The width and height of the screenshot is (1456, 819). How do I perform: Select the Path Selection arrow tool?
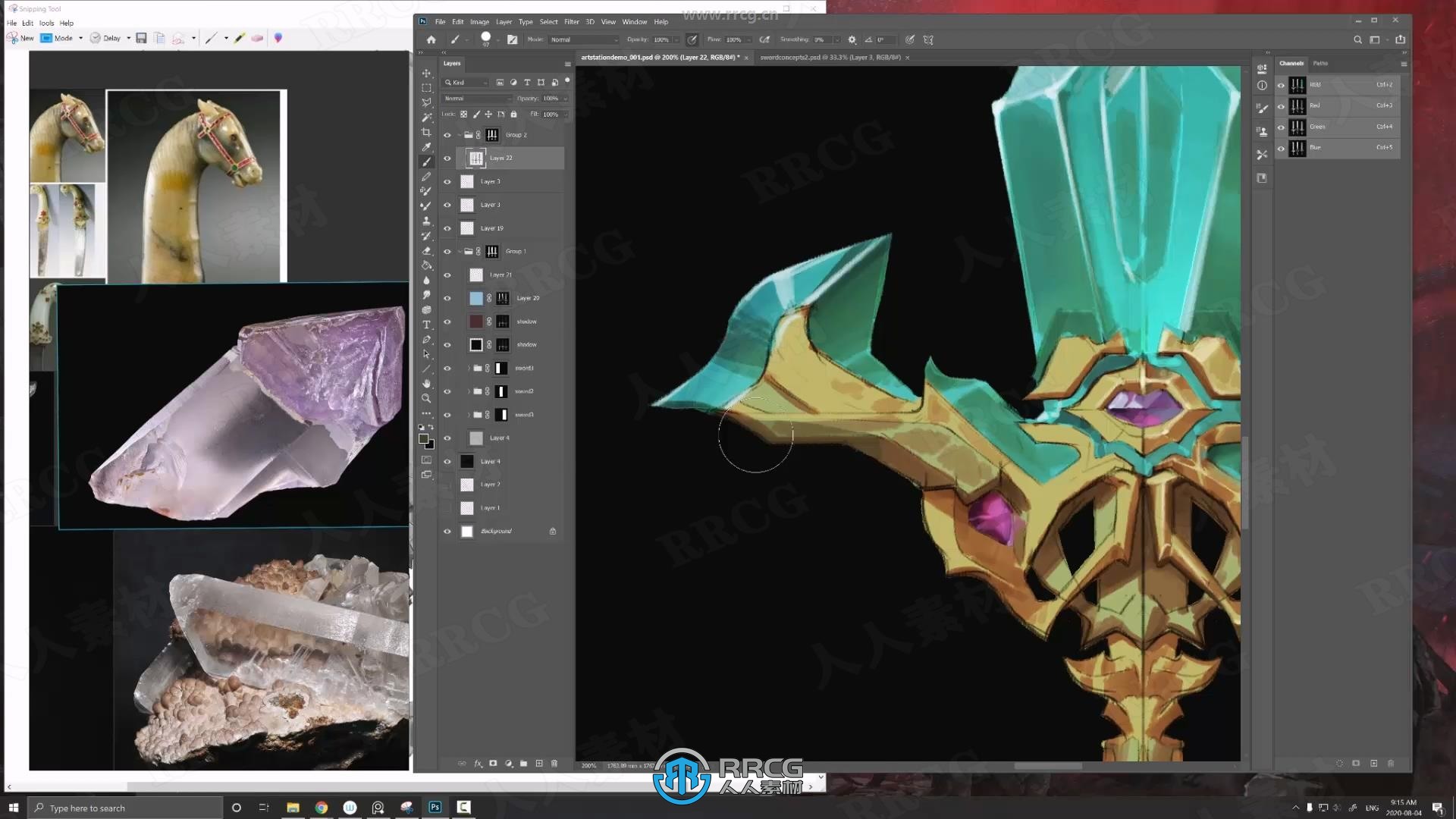pos(426,354)
